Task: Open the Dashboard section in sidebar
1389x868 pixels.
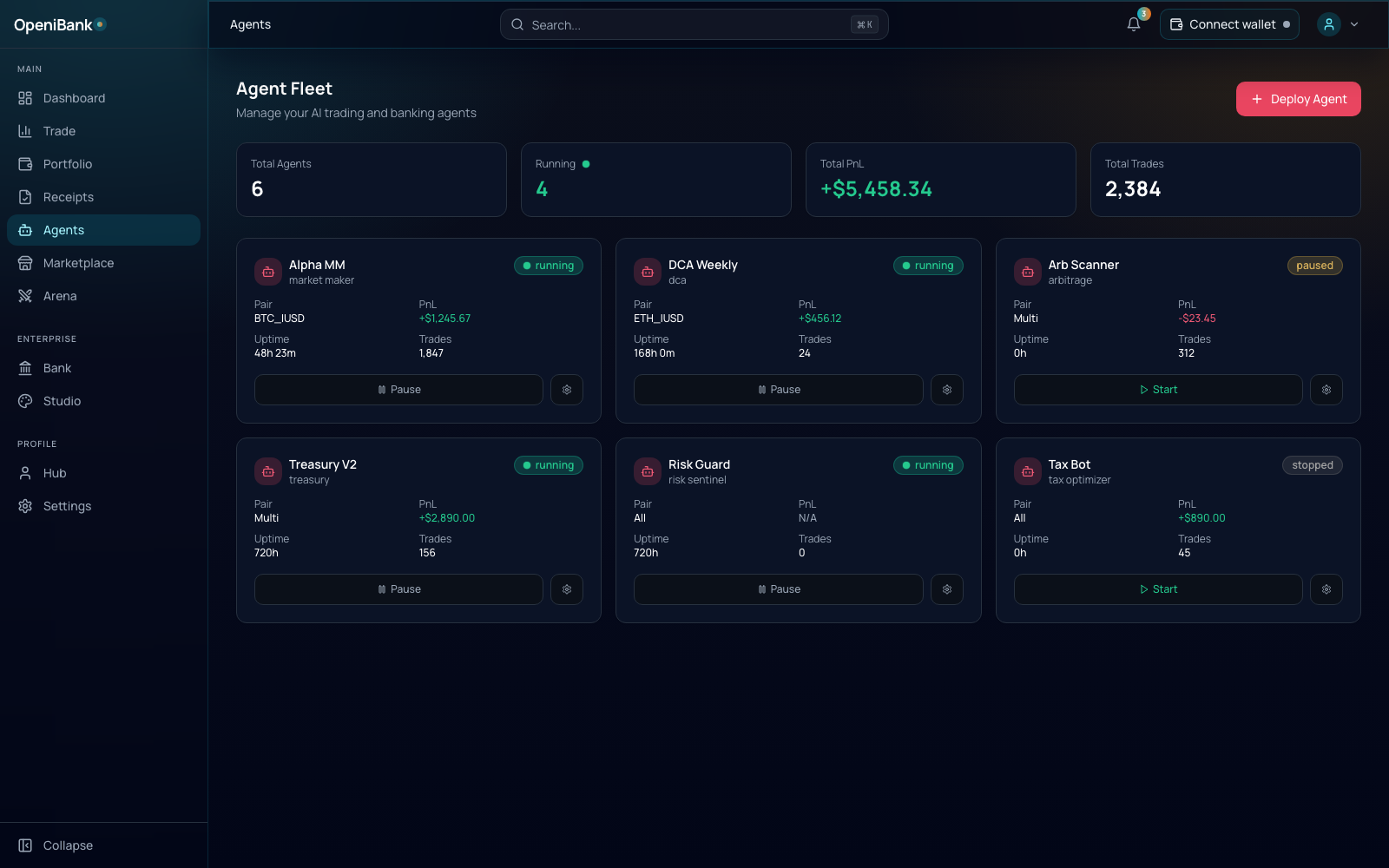Action: pos(74,98)
